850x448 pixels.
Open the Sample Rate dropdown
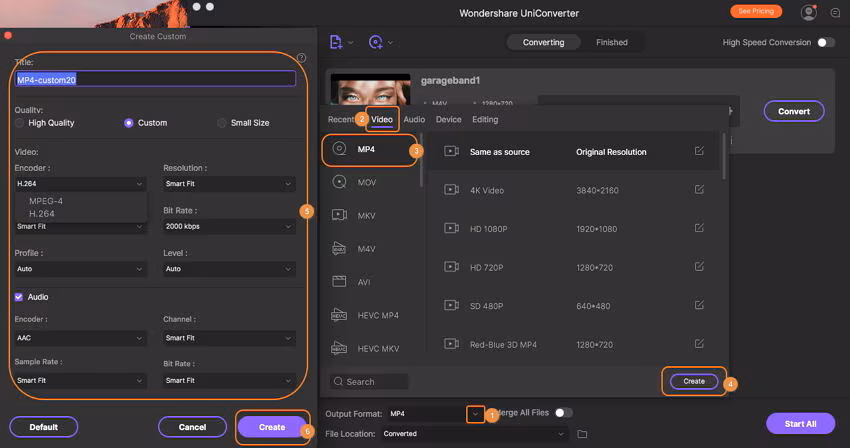point(80,381)
